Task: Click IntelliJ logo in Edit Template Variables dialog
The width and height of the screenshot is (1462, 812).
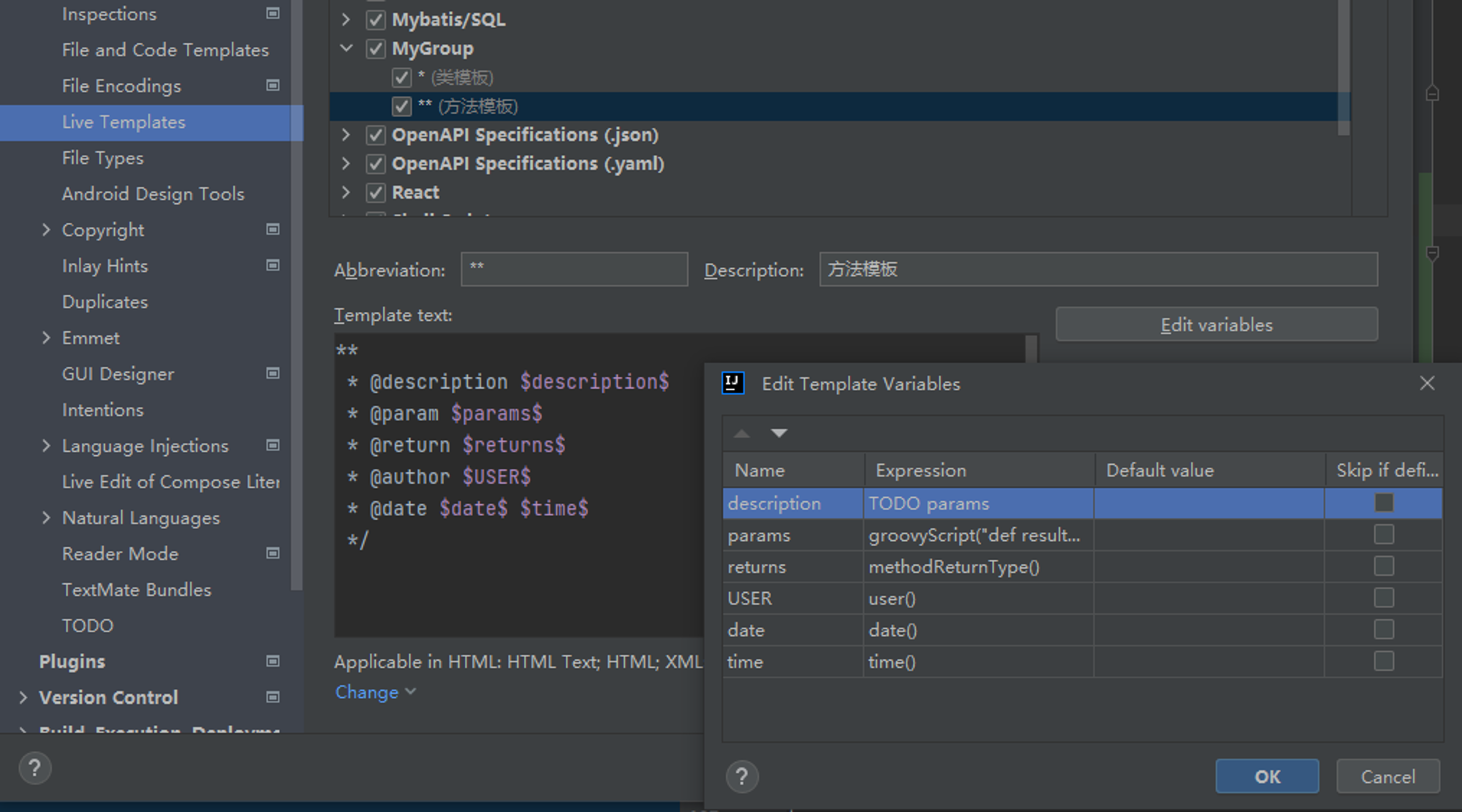Action: [x=732, y=383]
